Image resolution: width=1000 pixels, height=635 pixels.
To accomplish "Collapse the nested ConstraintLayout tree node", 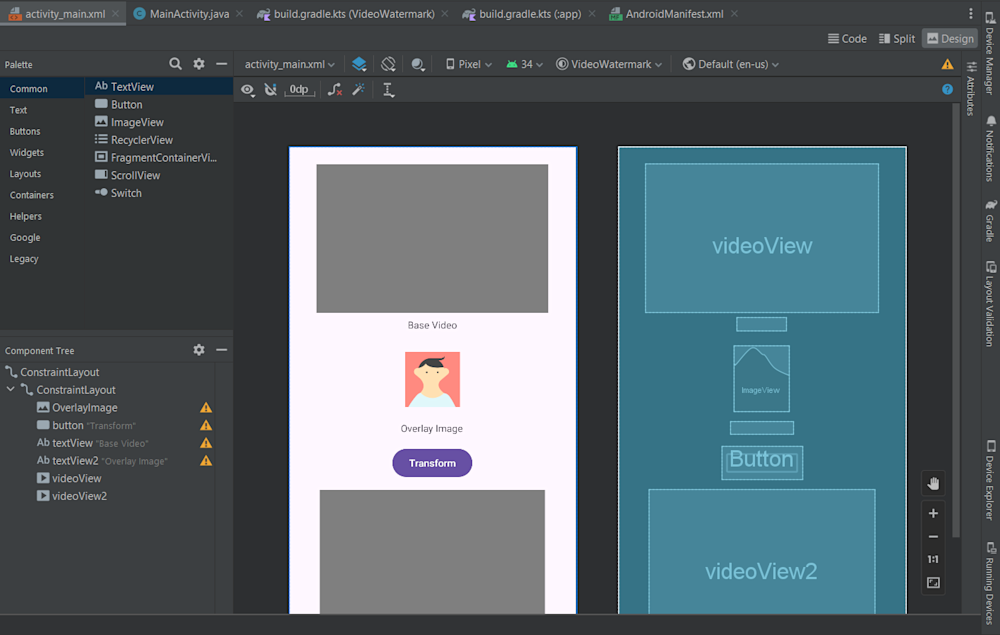I will click(x=11, y=390).
